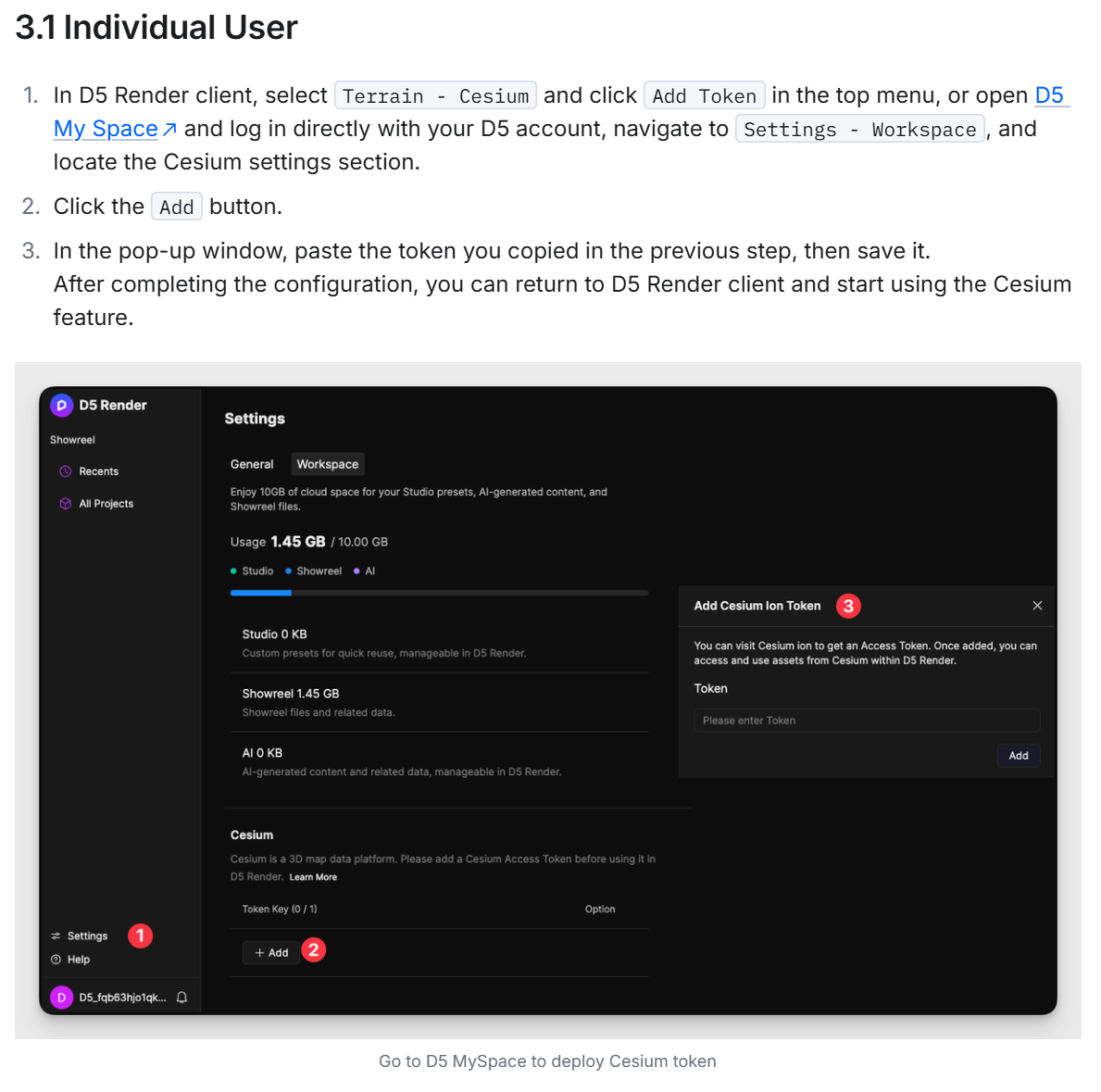The width and height of the screenshot is (1101, 1092).
Task: Click the Settings - Workspace code label
Action: (859, 130)
